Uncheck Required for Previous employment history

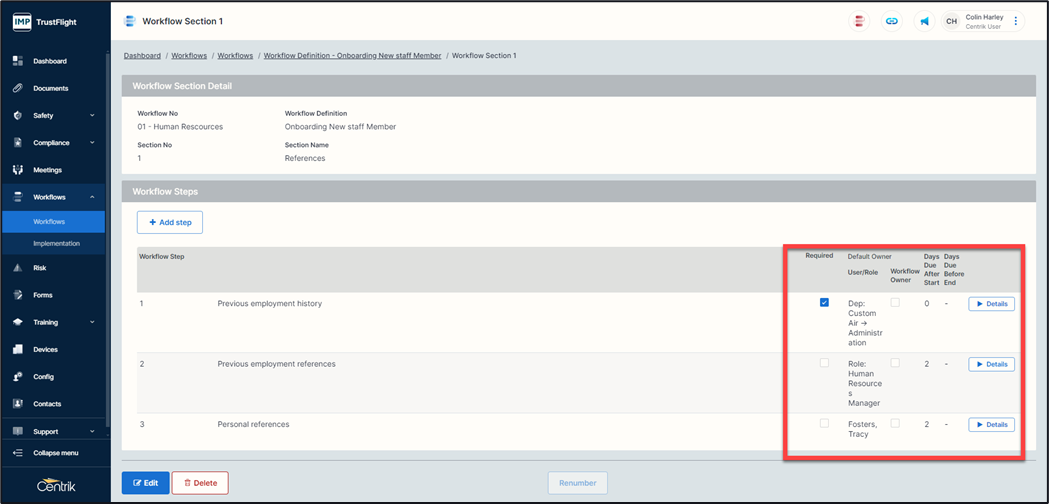click(824, 302)
